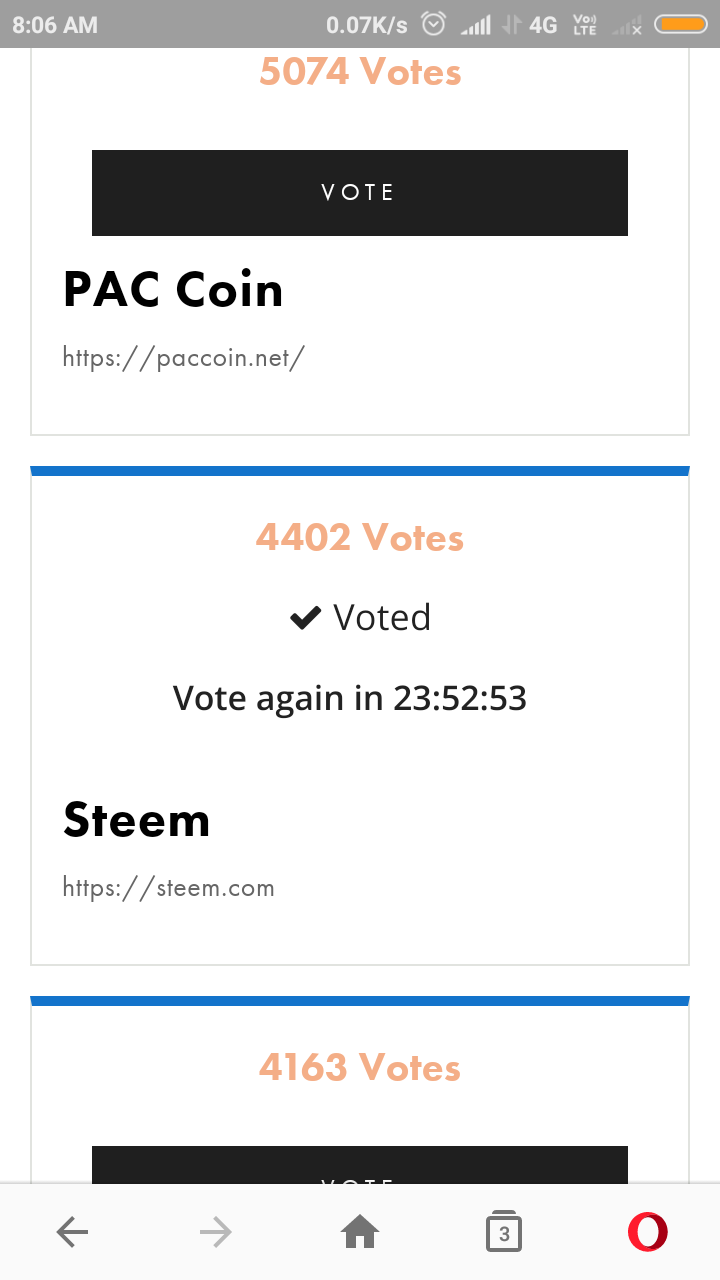
Task: Tap the signal strength bars icon
Action: point(475,25)
